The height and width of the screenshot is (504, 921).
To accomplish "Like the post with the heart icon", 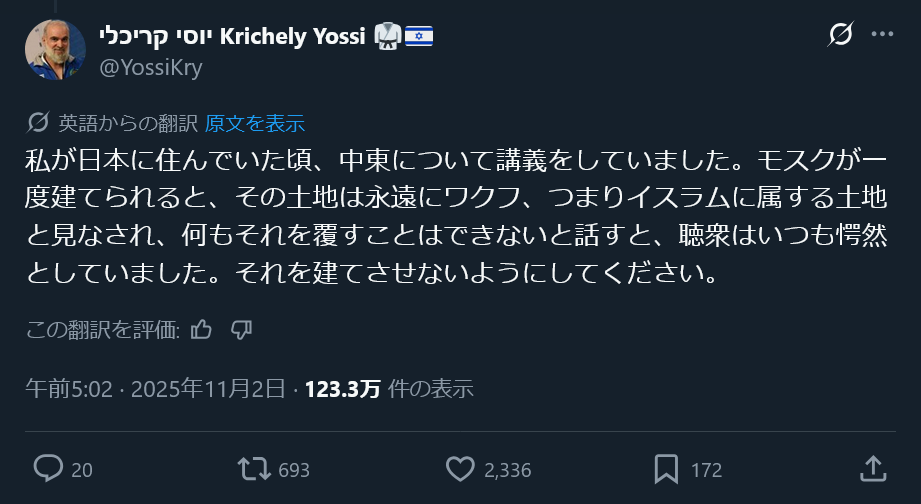I will 459,468.
